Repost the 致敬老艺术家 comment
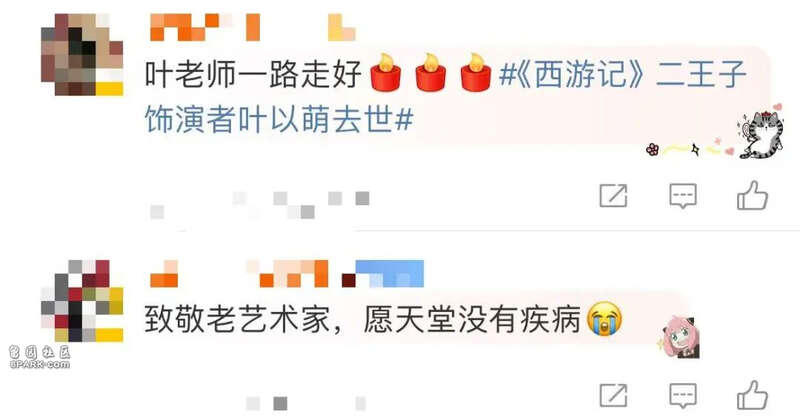Image resolution: width=800 pixels, height=418 pixels. 613,395
